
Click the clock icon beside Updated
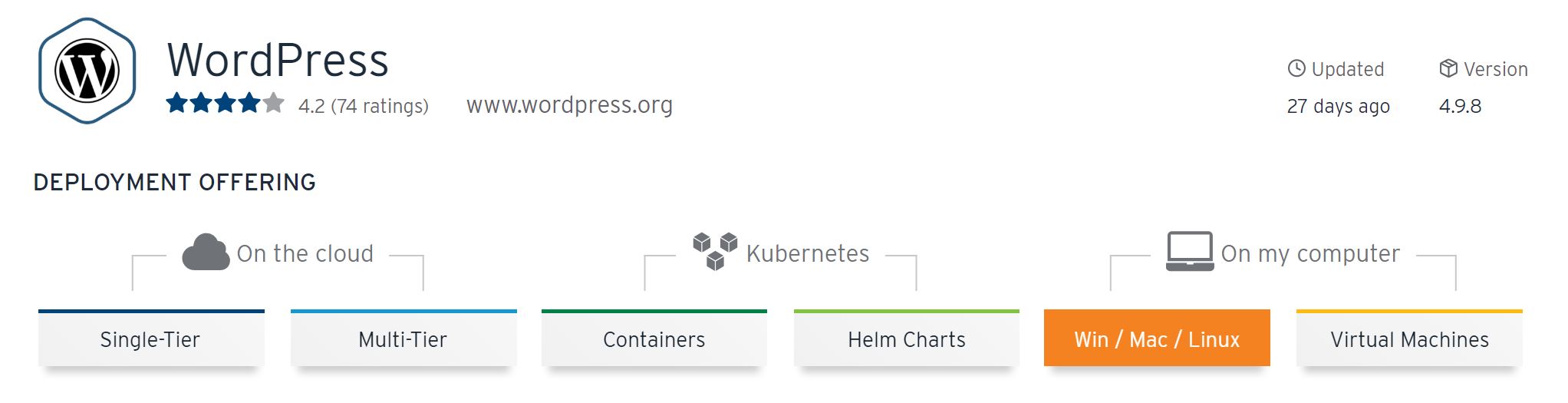point(1296,68)
